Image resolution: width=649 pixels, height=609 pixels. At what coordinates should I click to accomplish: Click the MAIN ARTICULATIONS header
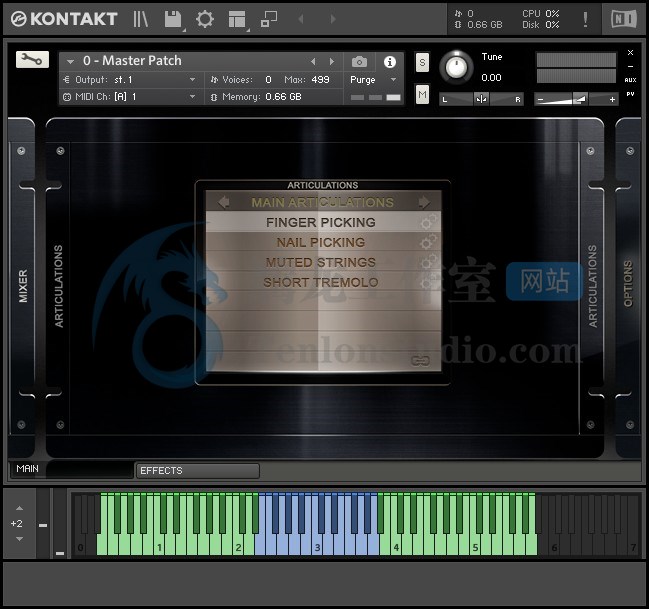point(322,202)
